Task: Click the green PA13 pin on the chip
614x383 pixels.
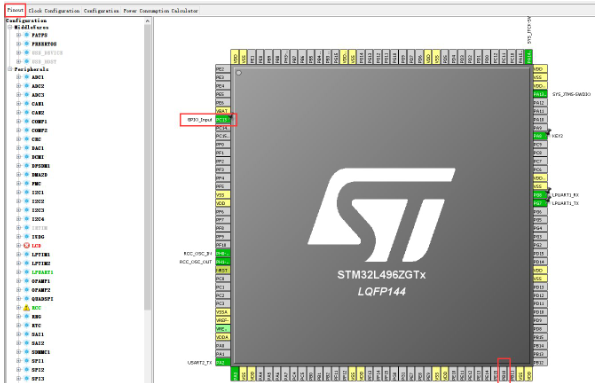Action: (540, 94)
